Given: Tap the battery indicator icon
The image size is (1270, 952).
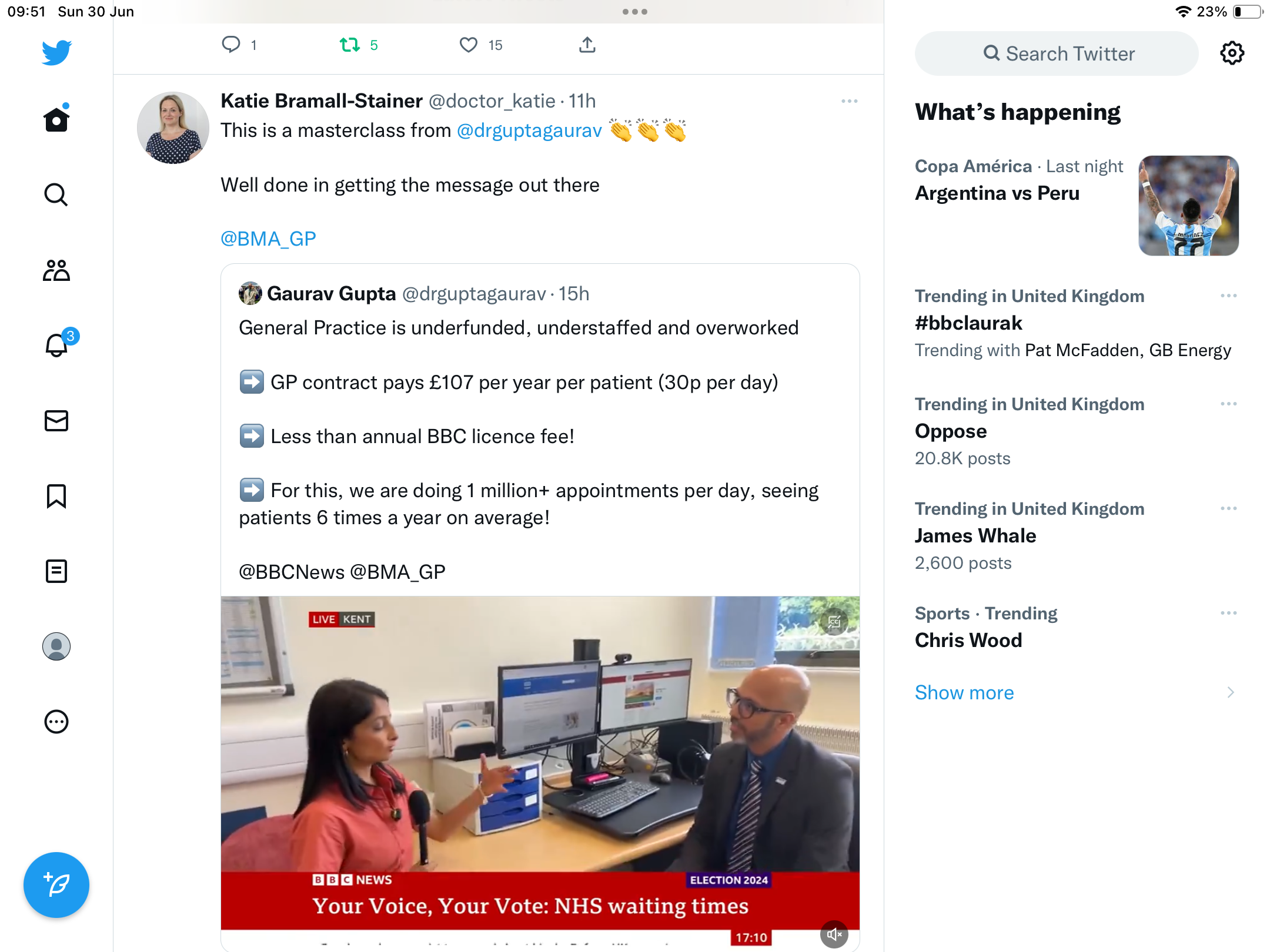Looking at the screenshot, I should 1248,12.
